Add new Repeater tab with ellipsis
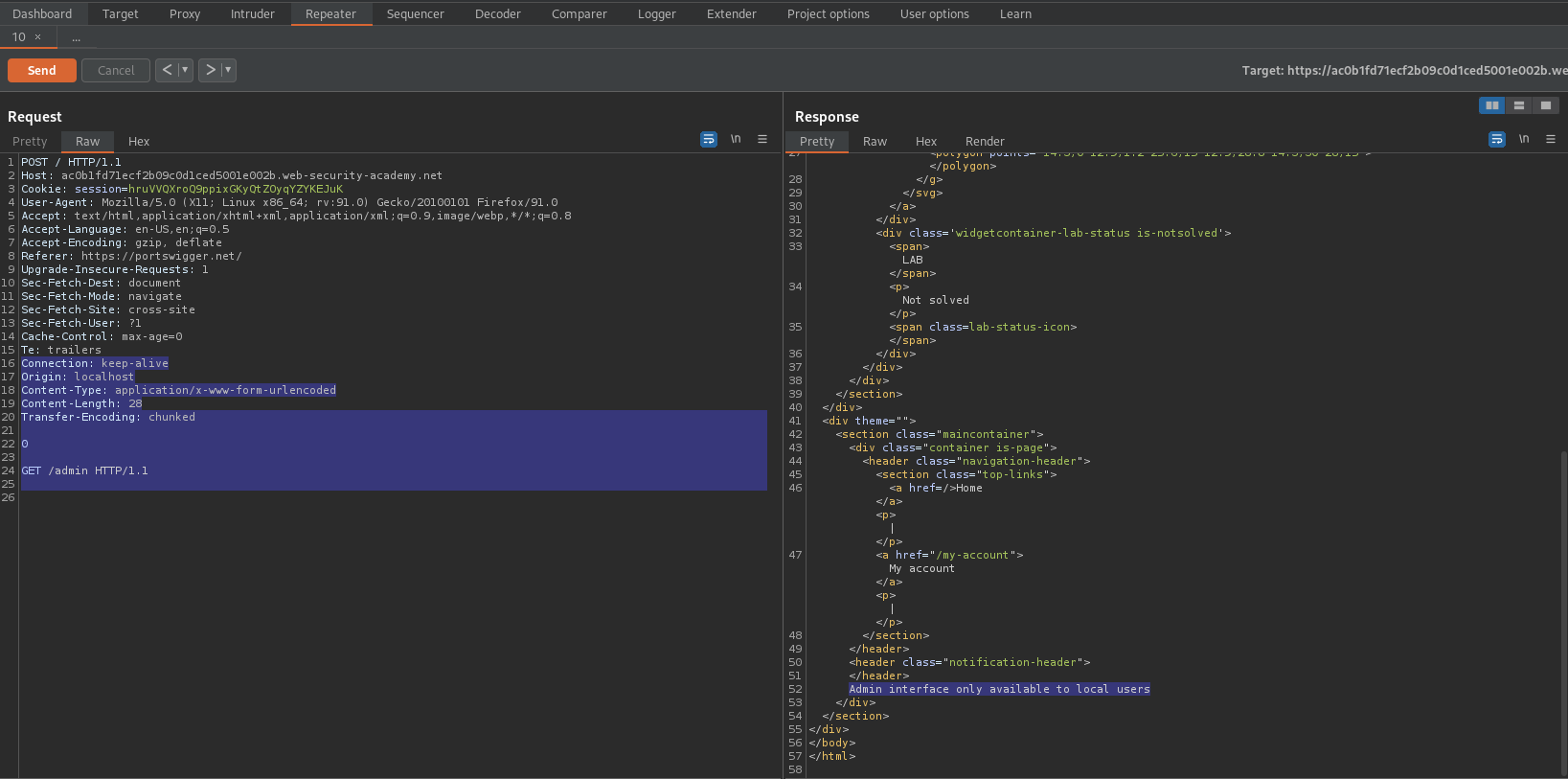The width and height of the screenshot is (1568, 779). pyautogui.click(x=77, y=37)
